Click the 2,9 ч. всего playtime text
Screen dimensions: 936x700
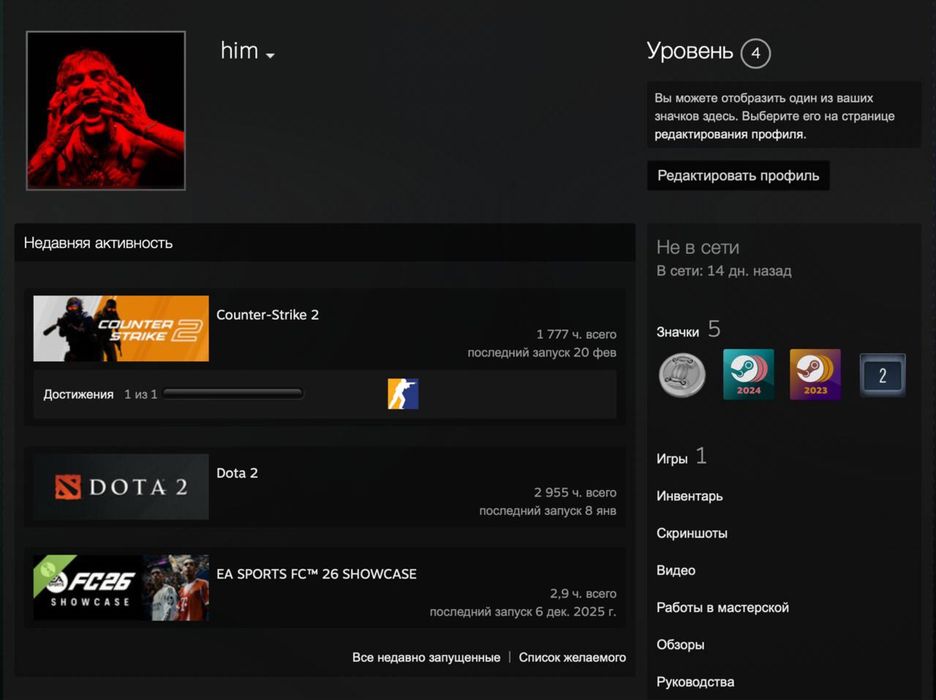click(583, 593)
